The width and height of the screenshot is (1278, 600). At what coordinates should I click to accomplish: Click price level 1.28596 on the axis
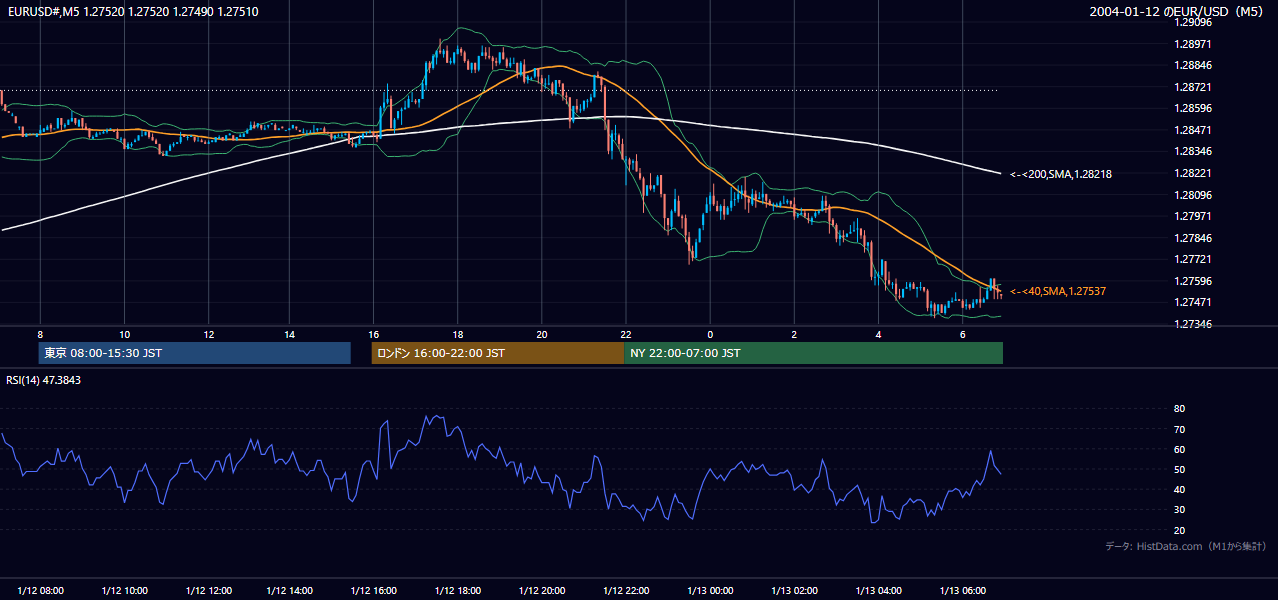pos(1192,108)
